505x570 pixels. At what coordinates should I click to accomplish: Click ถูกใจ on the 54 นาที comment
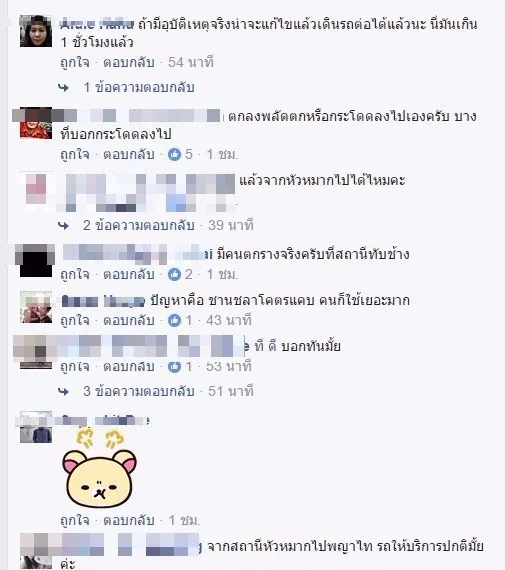click(75, 63)
